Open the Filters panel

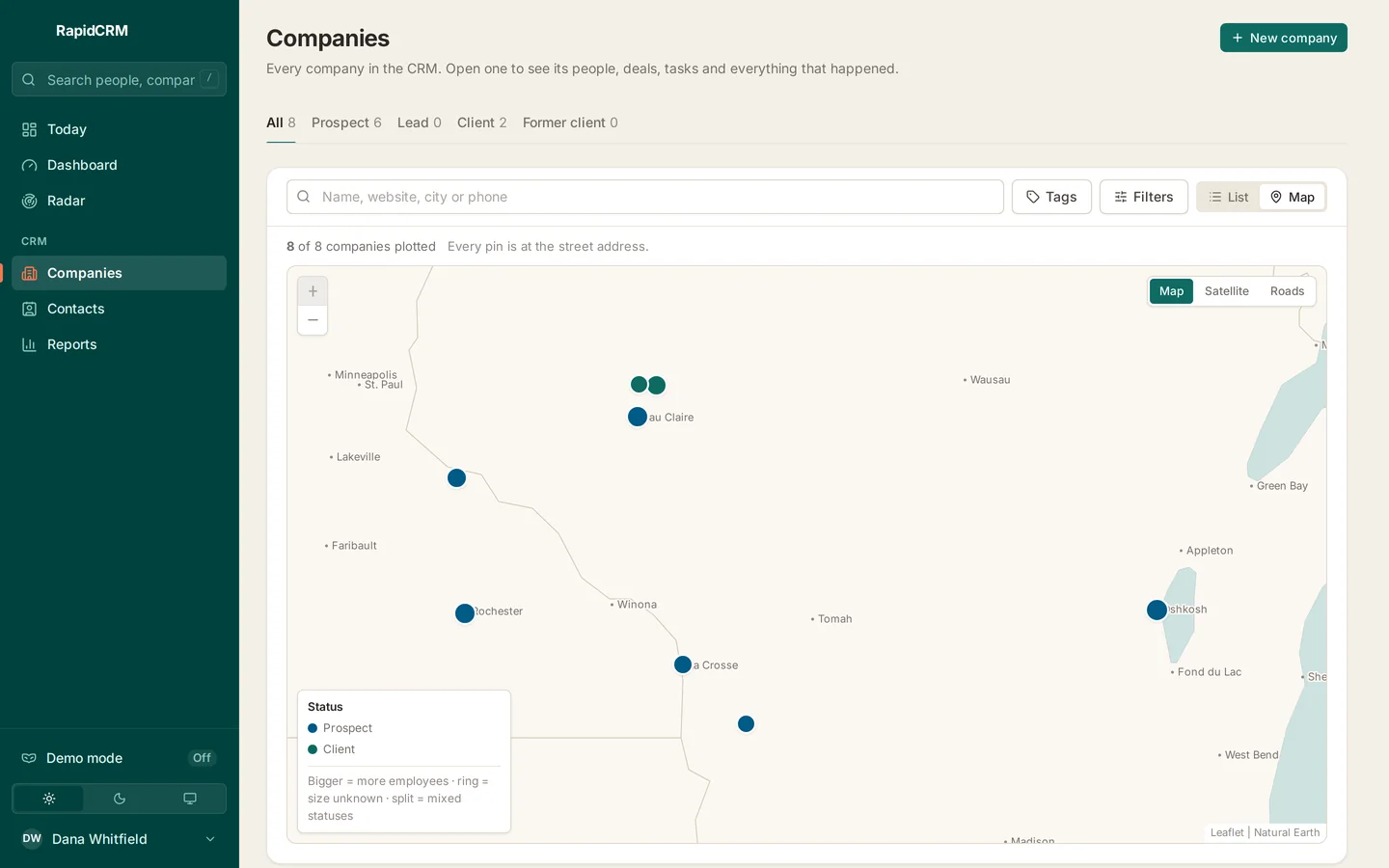1144,197
